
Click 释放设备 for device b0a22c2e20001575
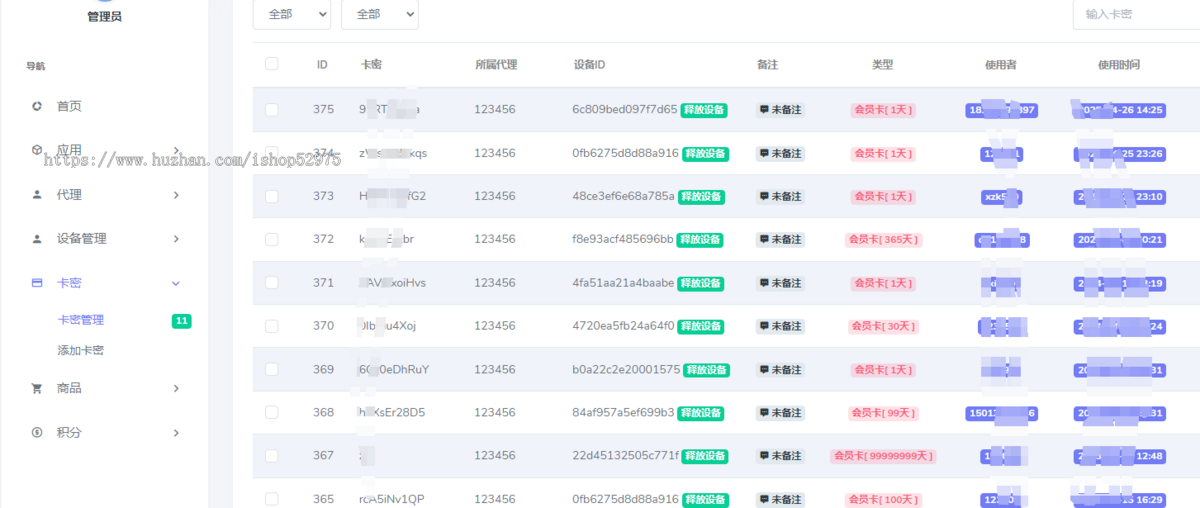coord(706,370)
